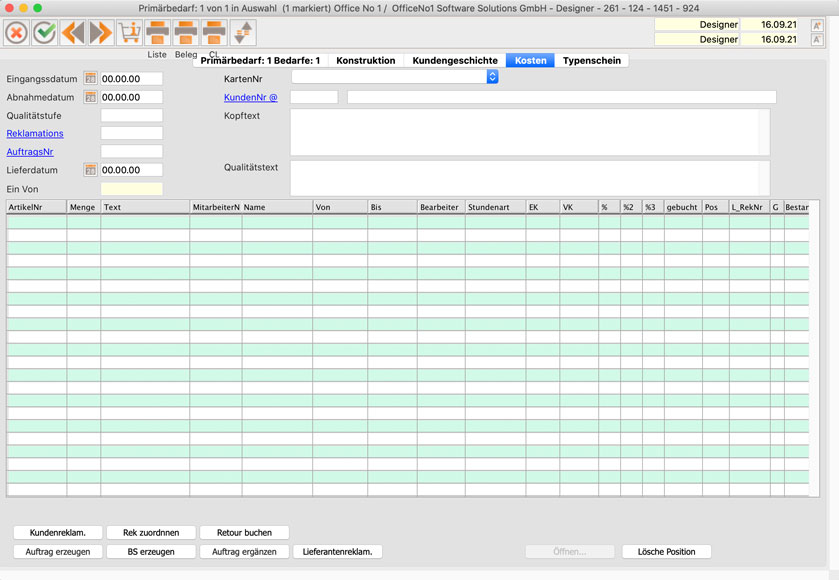Click the AuftragsNr input field

pos(132,151)
